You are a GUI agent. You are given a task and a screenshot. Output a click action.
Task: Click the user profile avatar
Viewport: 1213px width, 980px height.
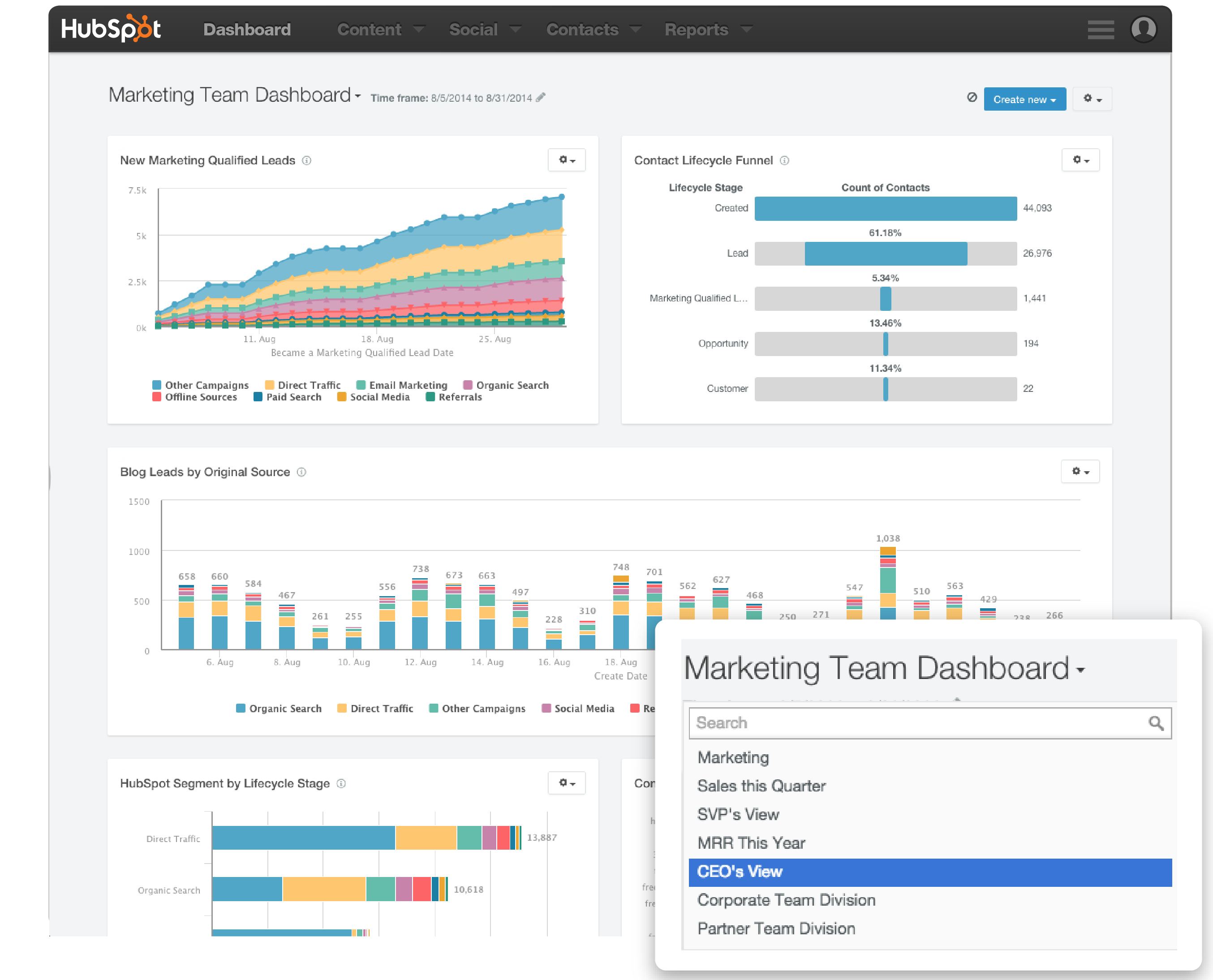[1144, 30]
